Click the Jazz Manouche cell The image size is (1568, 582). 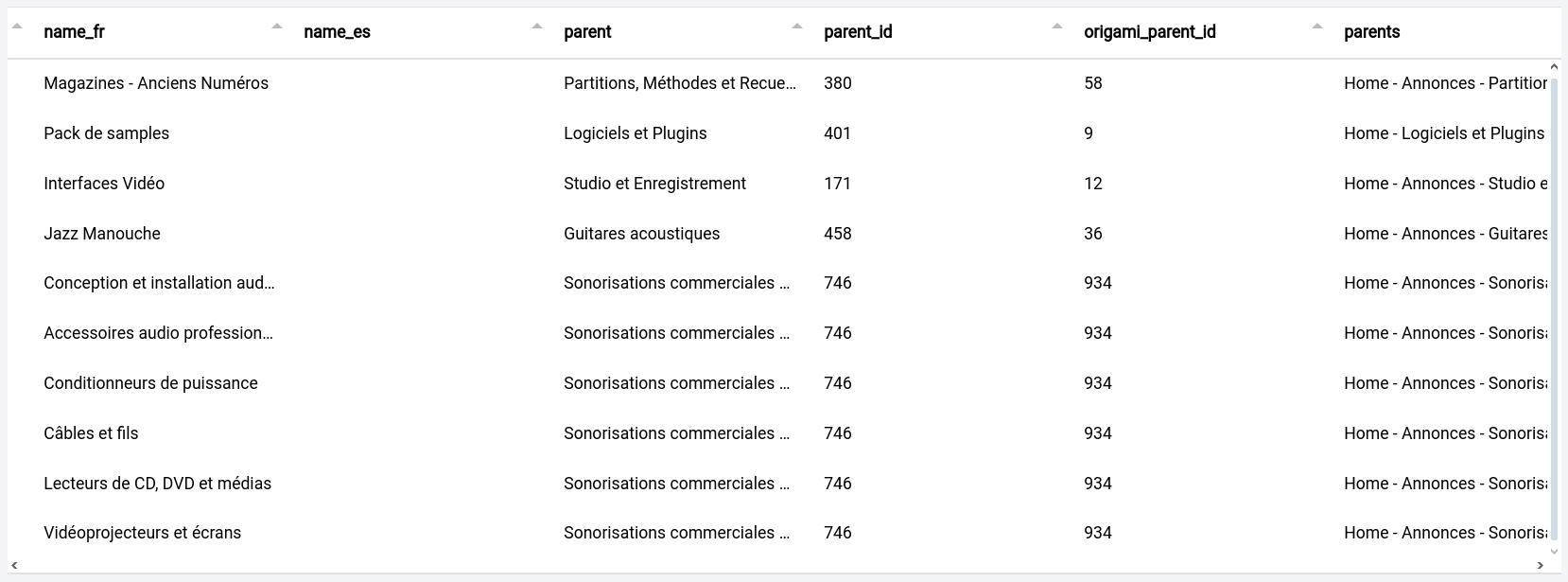(x=102, y=234)
